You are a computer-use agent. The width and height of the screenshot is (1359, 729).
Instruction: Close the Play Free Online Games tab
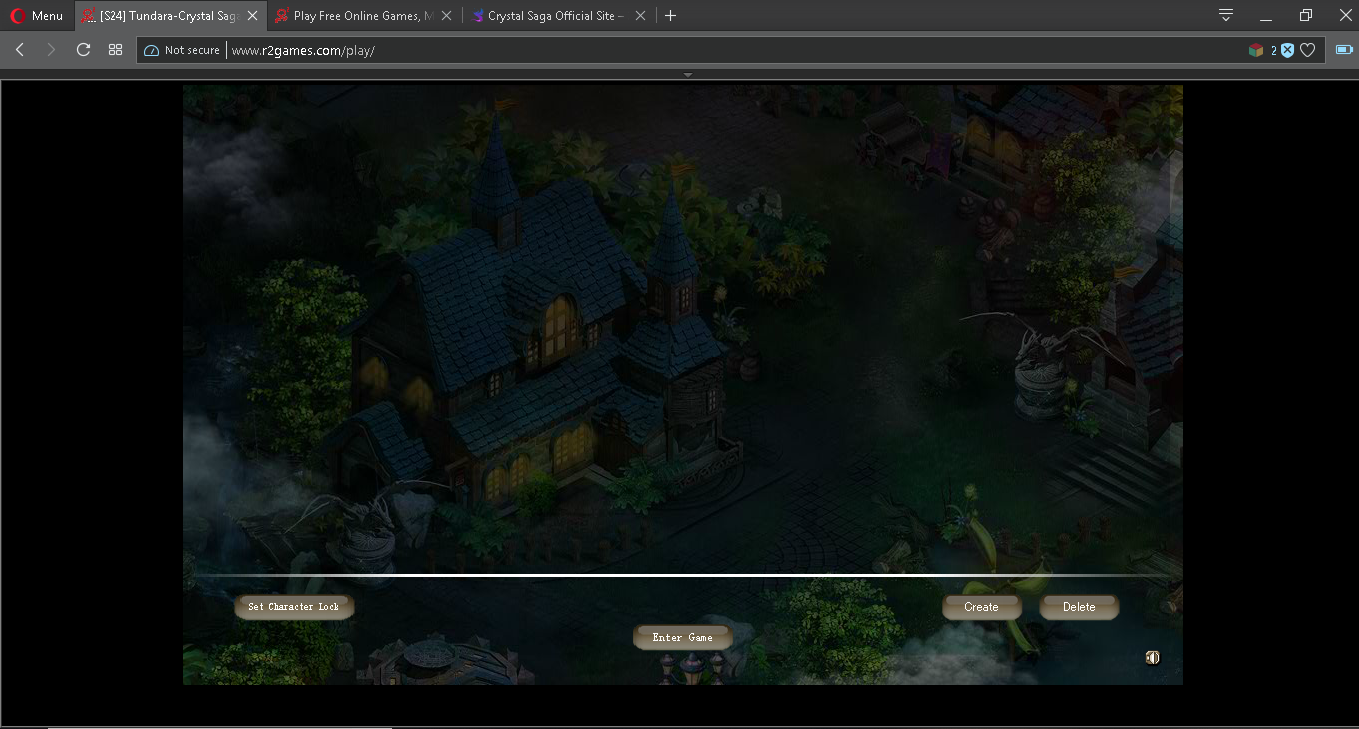coord(446,16)
